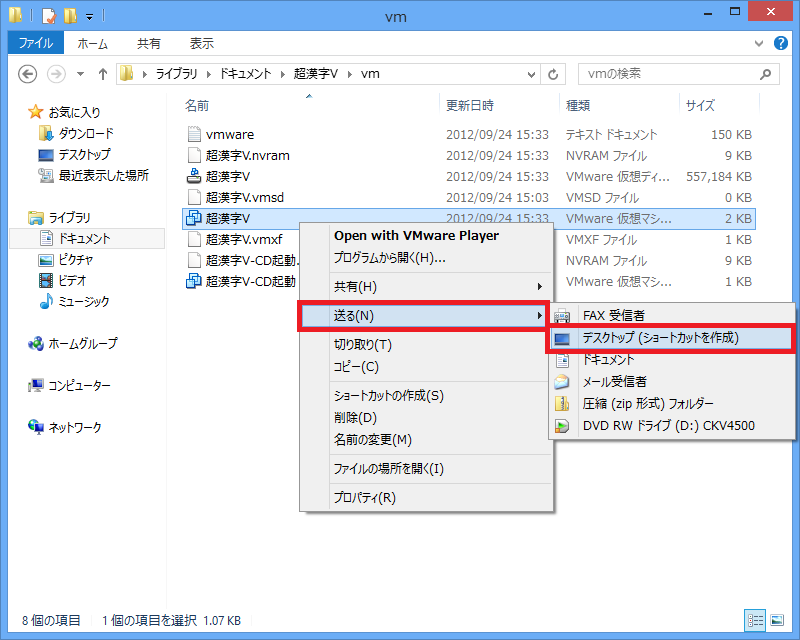Click the DVD RW drive icon in submenu

[563, 426]
